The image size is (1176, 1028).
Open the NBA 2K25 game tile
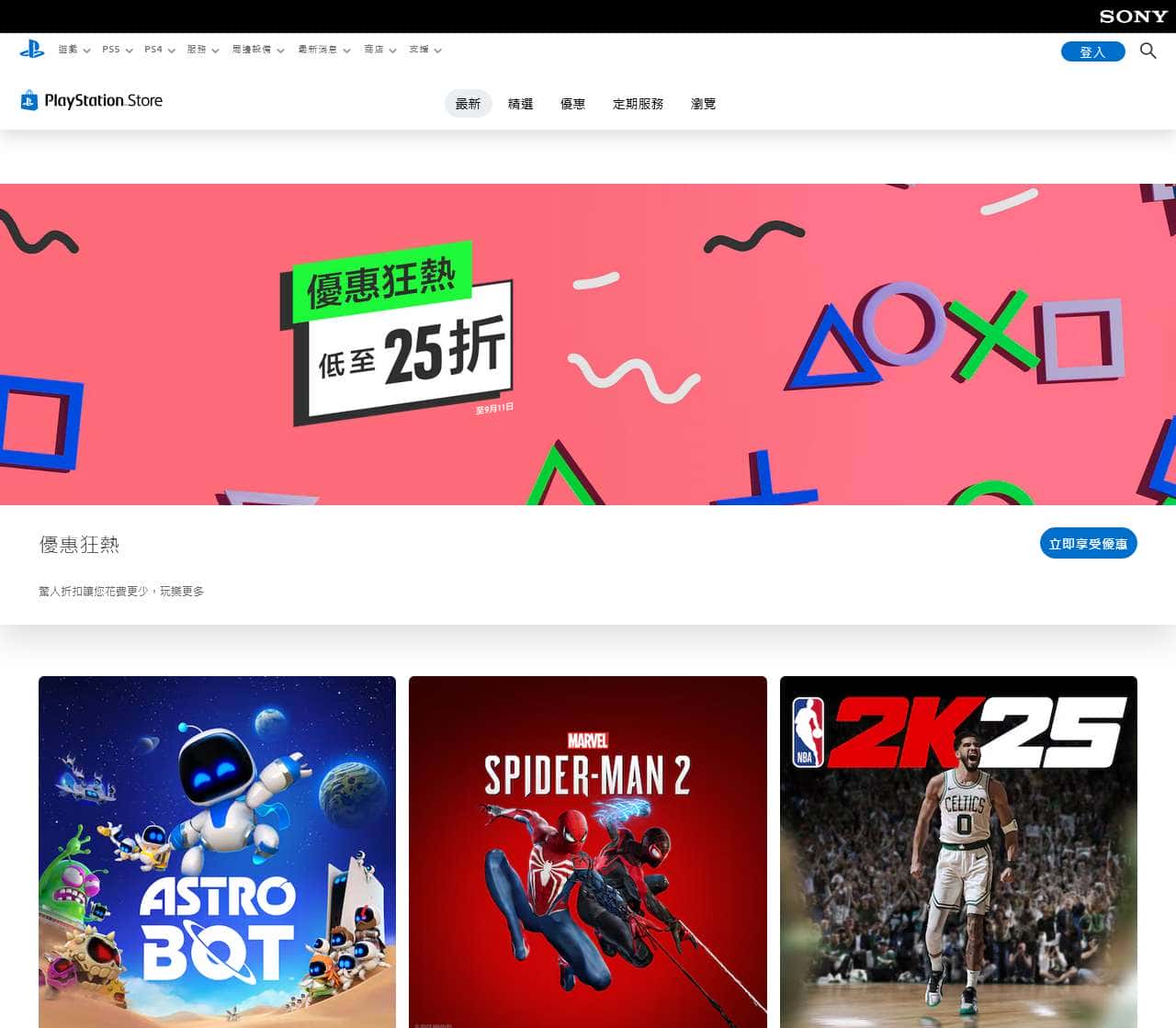point(958,852)
